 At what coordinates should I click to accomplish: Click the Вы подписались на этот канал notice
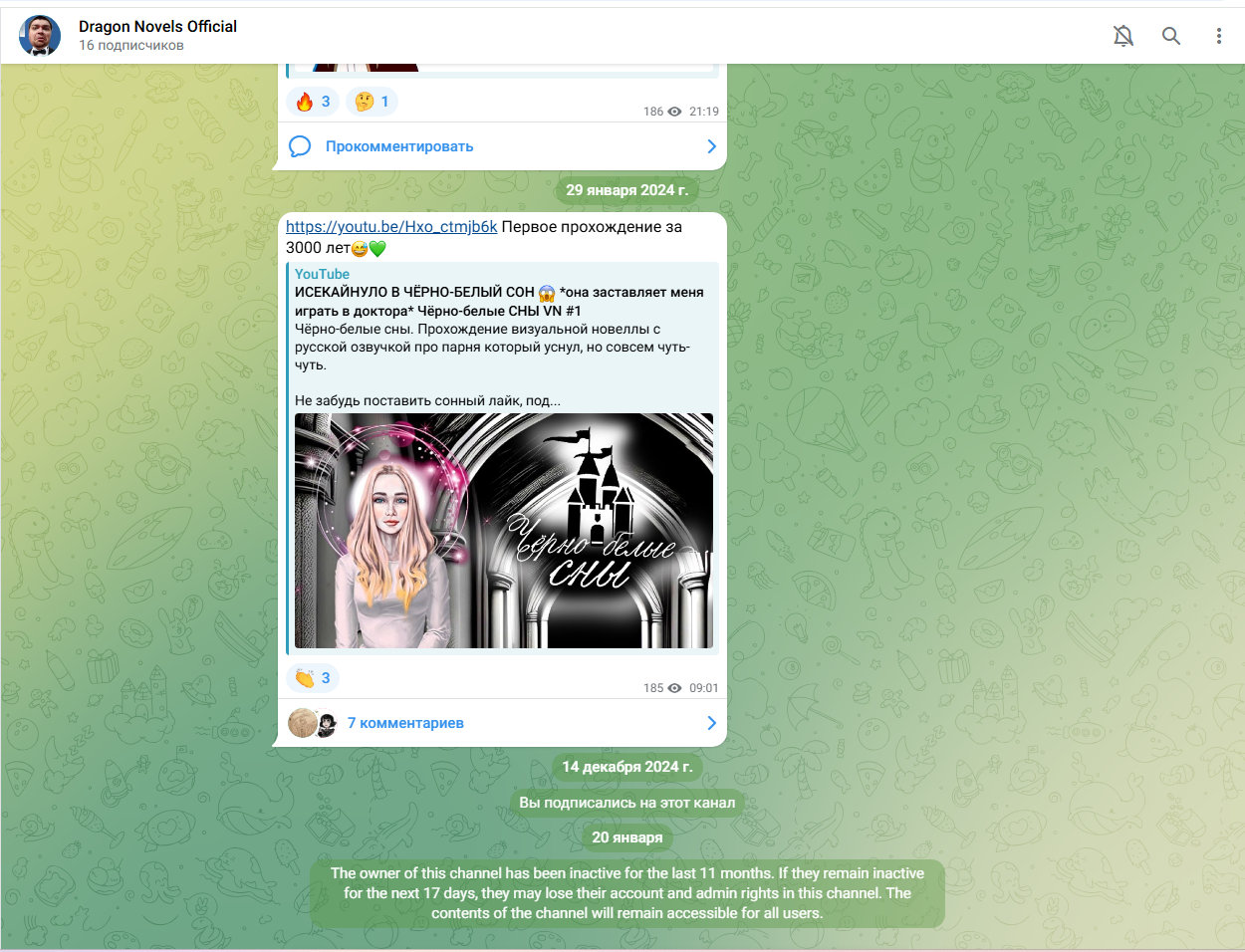click(x=627, y=803)
